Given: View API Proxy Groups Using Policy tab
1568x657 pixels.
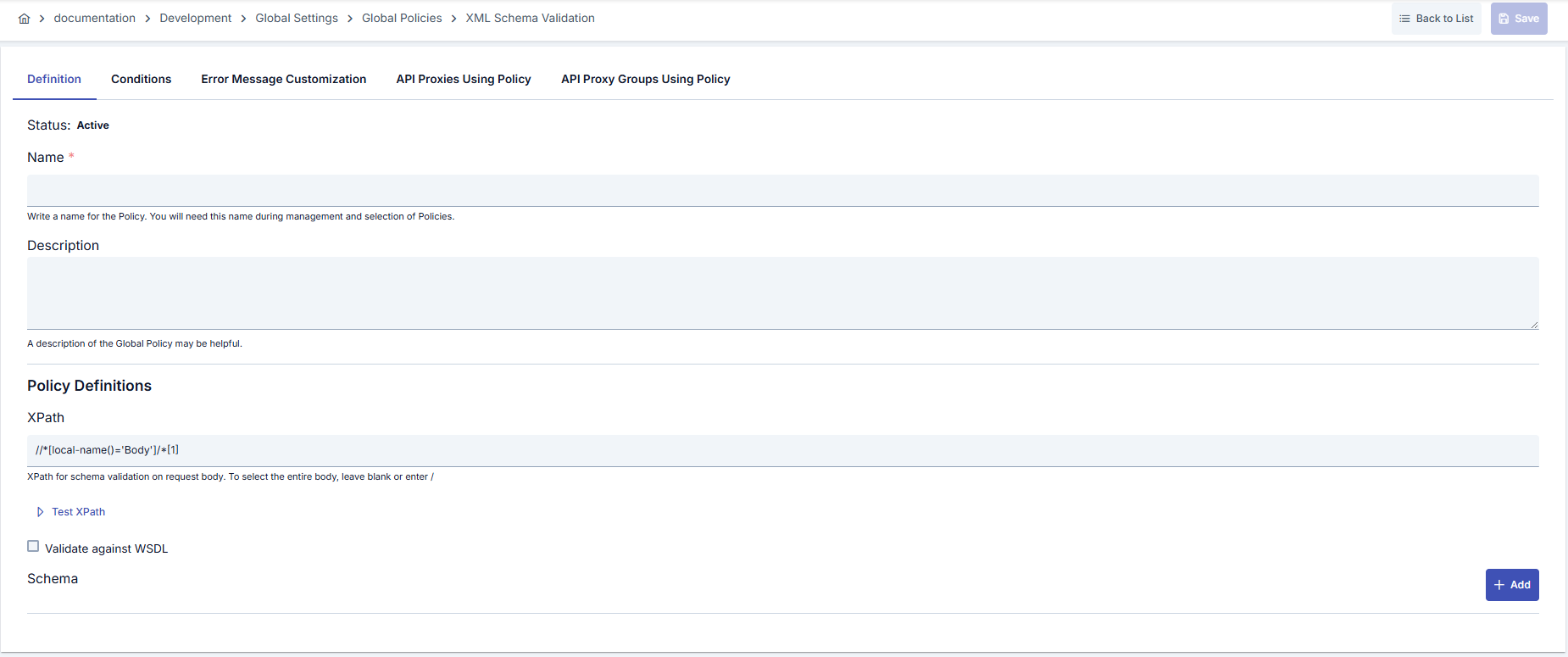Looking at the screenshot, I should 646,79.
